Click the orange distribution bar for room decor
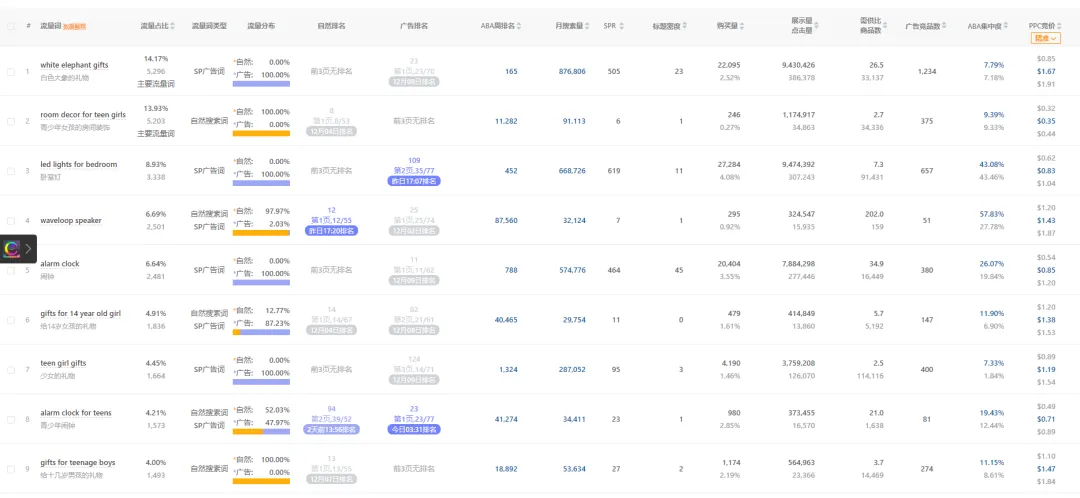This screenshot has height=498, width=1080. tap(261, 133)
